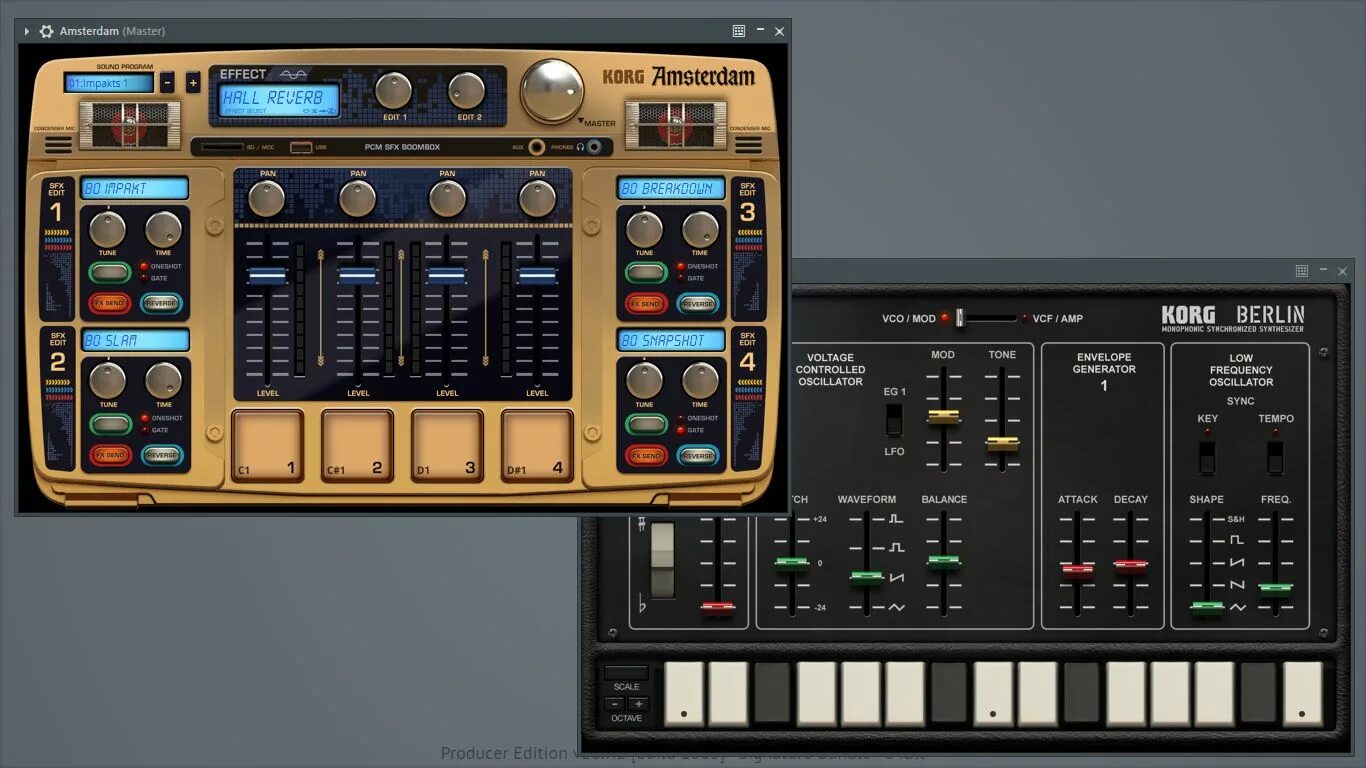Click the sine wave icon beside EFFECT label

[293, 74]
